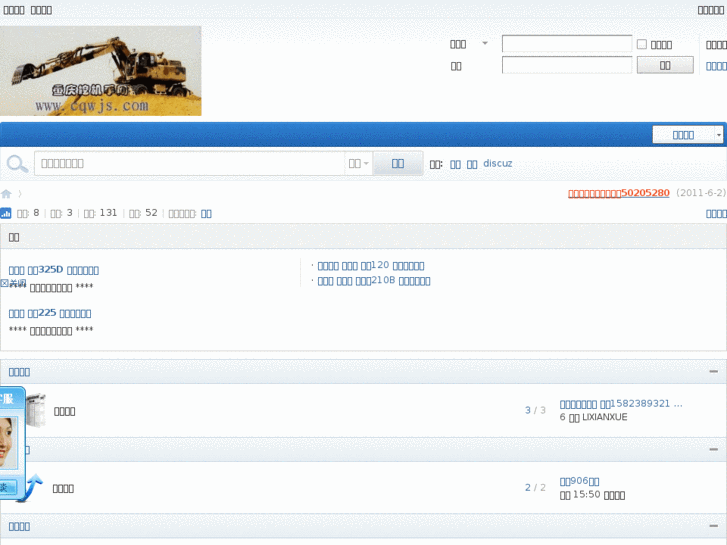Click the small boxed-x close icon at left edge
Screen dimensions: 727x545
[5, 283]
